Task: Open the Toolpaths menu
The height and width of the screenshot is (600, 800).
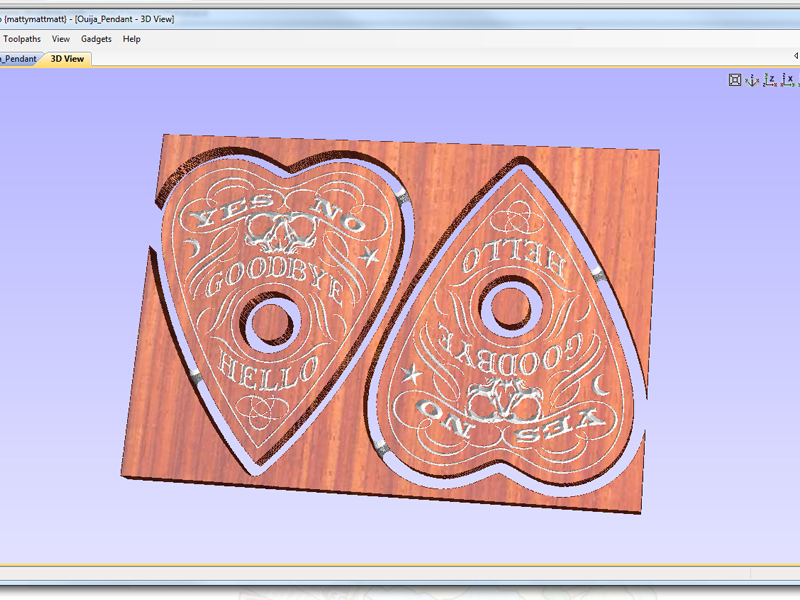Action: [x=22, y=39]
